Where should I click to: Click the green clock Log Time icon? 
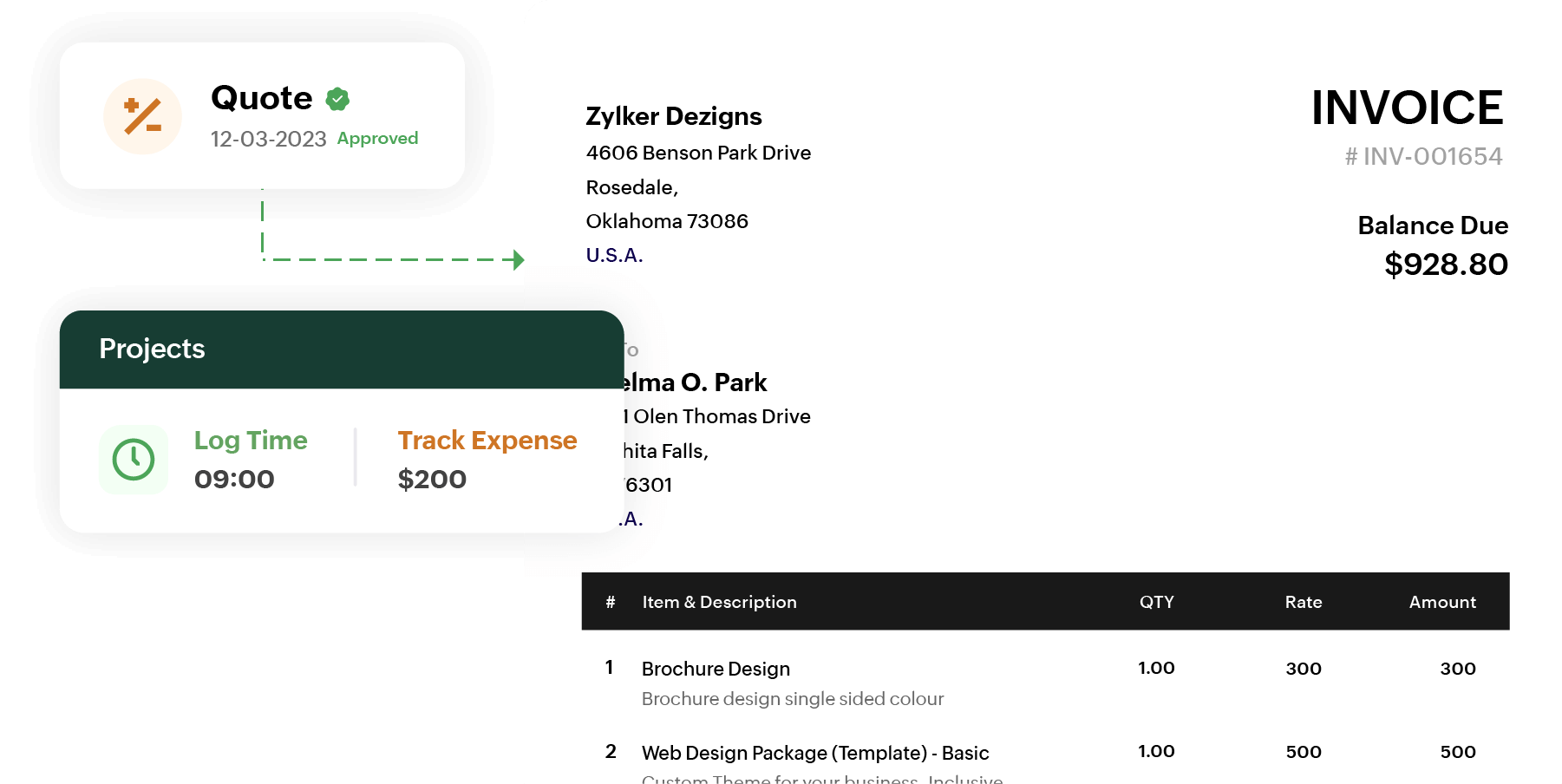point(134,460)
